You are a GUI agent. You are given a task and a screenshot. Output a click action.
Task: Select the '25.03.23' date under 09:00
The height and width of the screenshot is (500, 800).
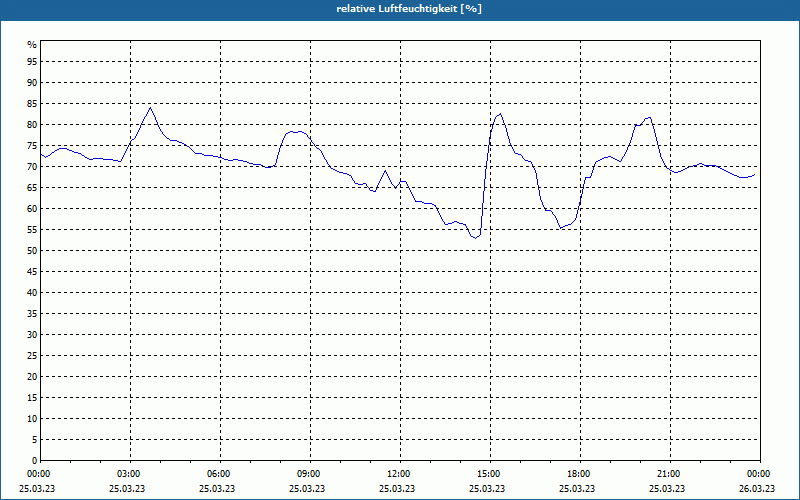307,488
